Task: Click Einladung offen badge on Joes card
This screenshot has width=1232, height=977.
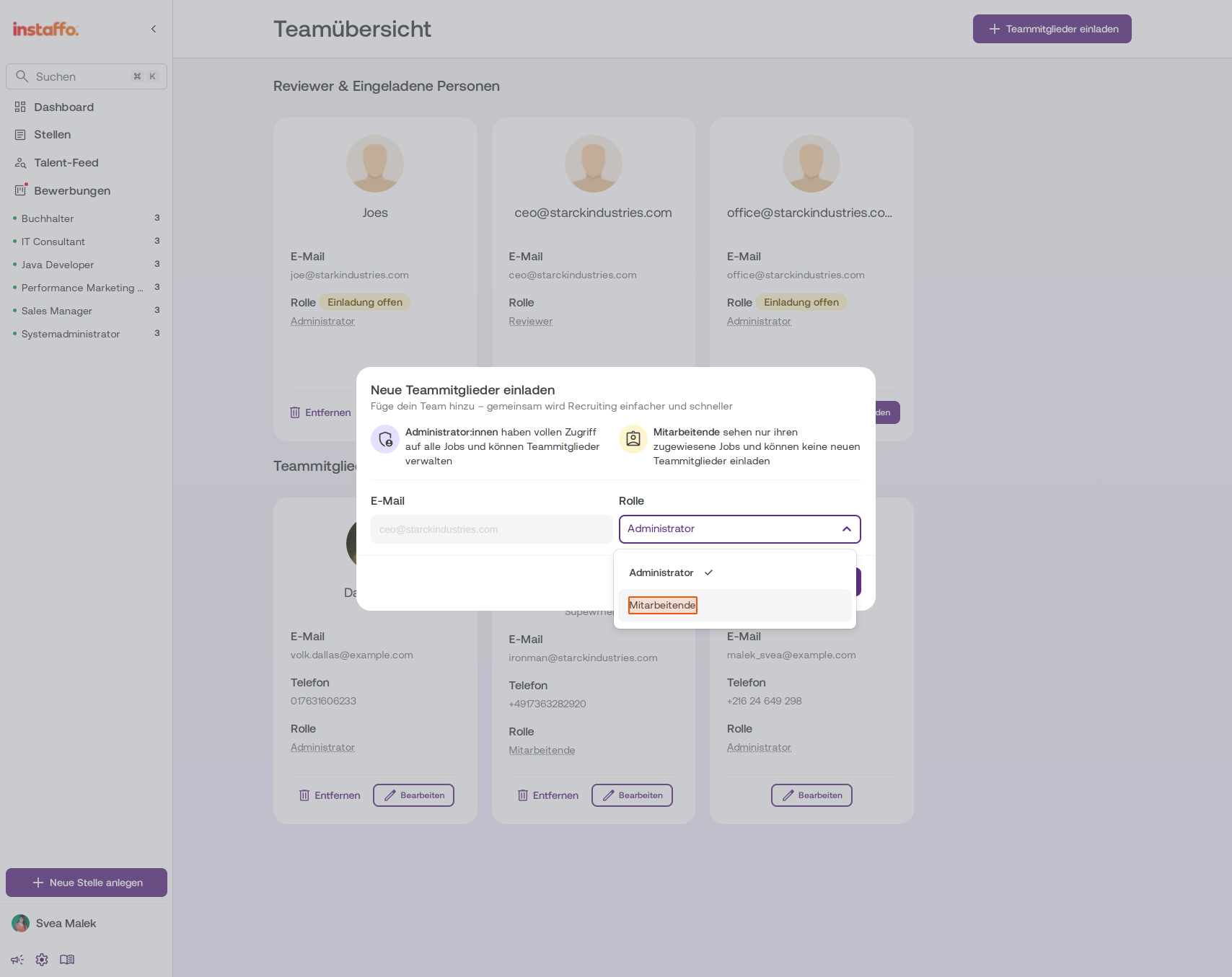Action: 365,303
